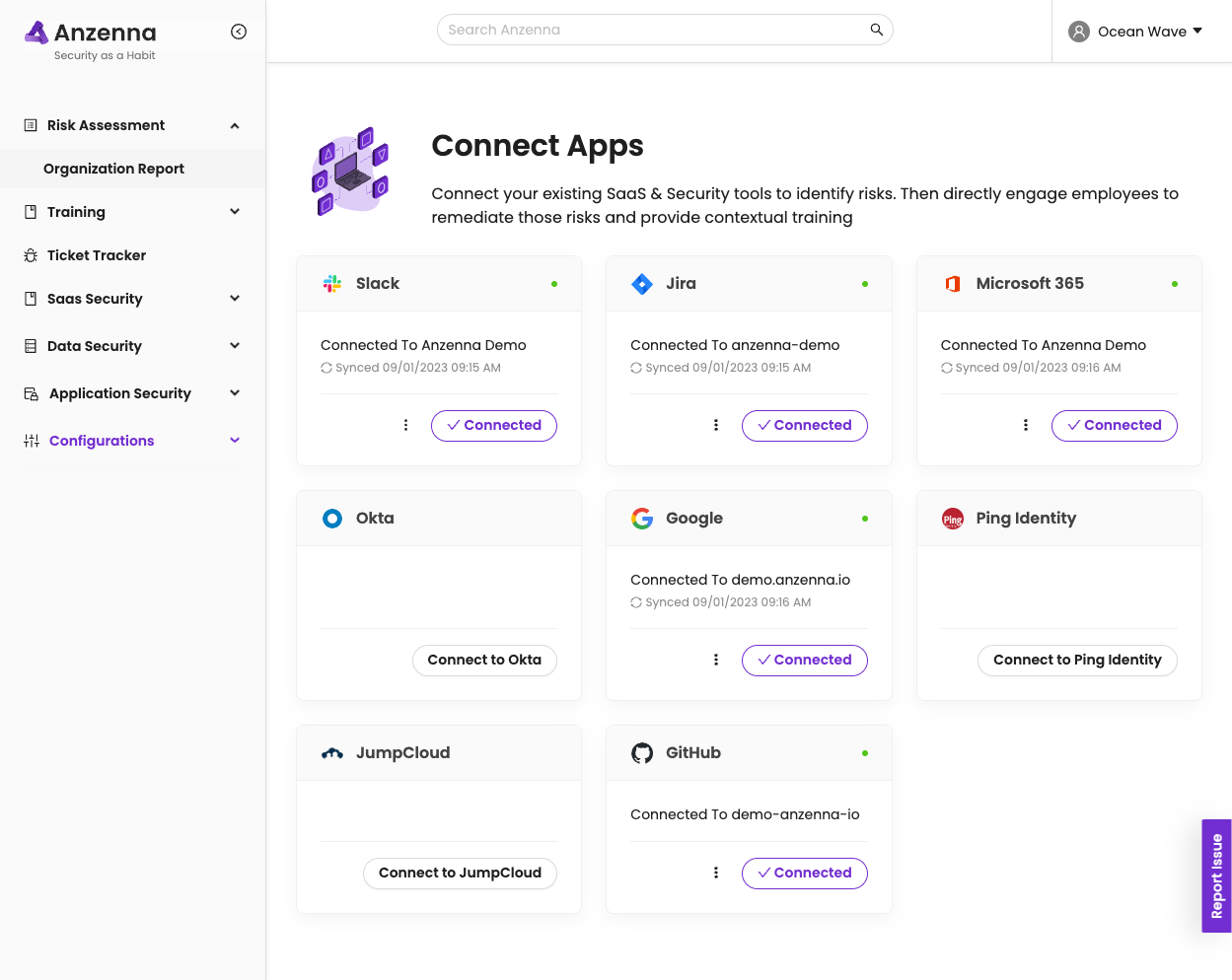Open the Microsoft 365 card's three-dot menu
1232x980 pixels.
tap(1026, 425)
